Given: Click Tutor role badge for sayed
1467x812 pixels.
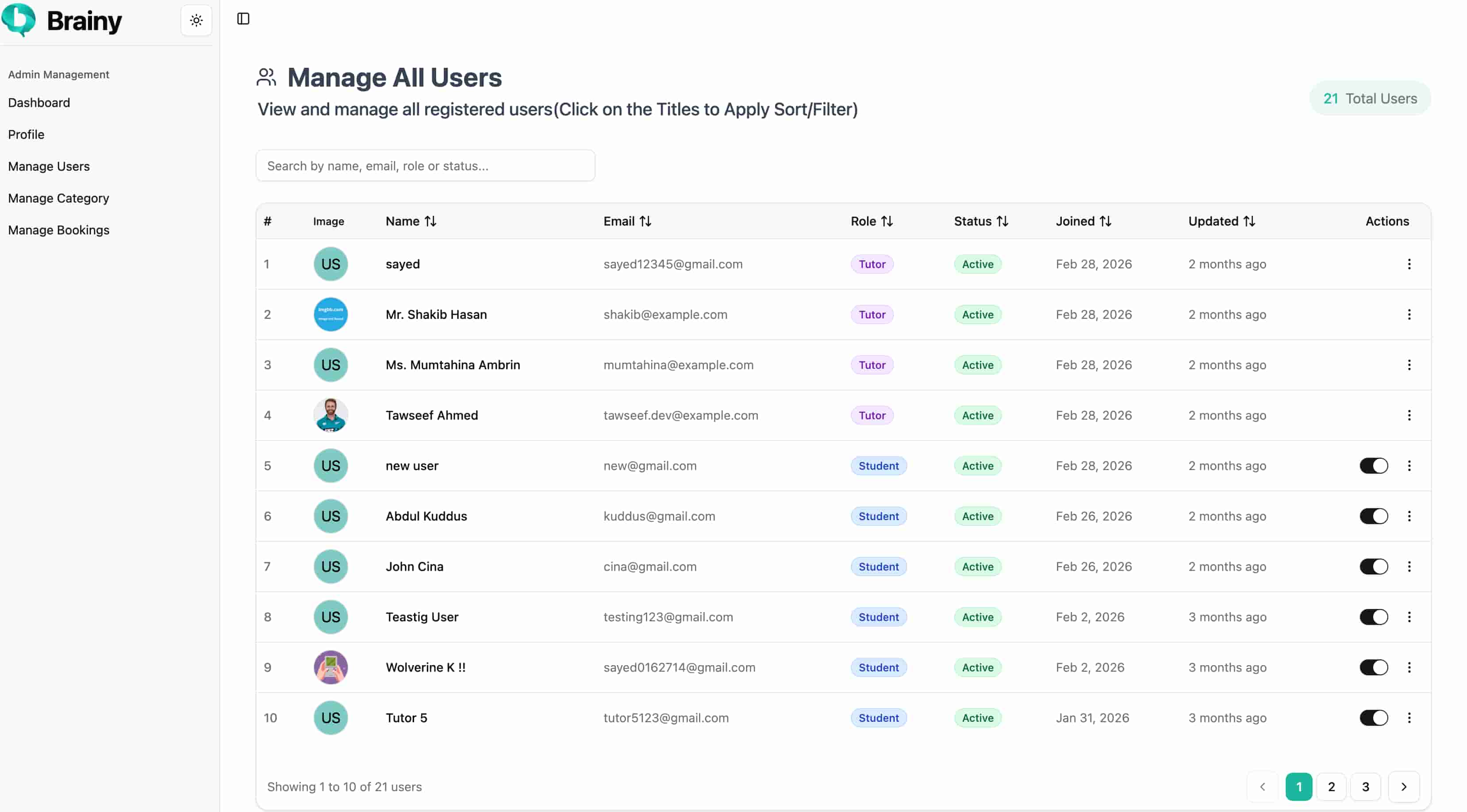Looking at the screenshot, I should point(872,264).
